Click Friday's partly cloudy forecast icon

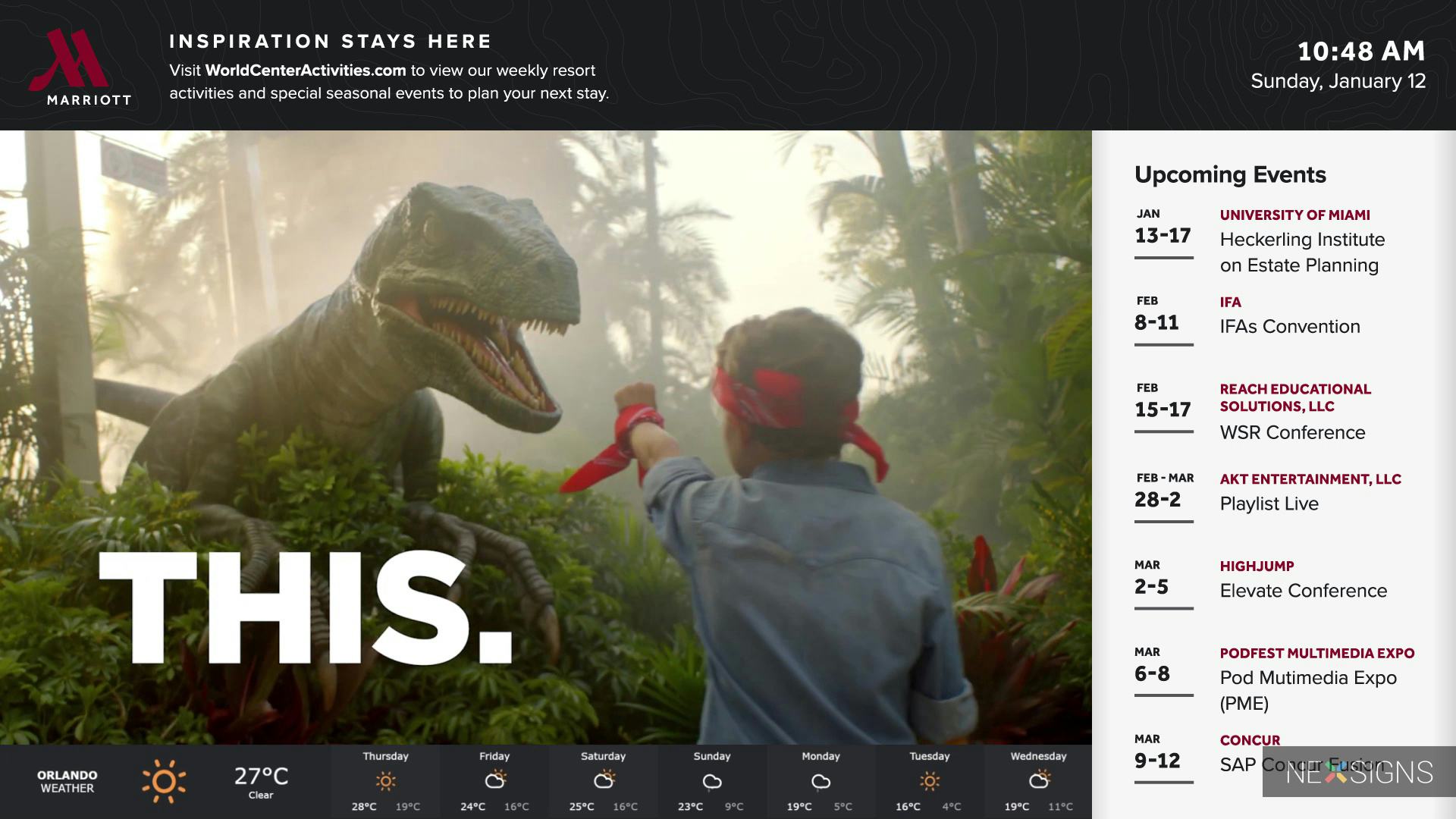tap(494, 780)
